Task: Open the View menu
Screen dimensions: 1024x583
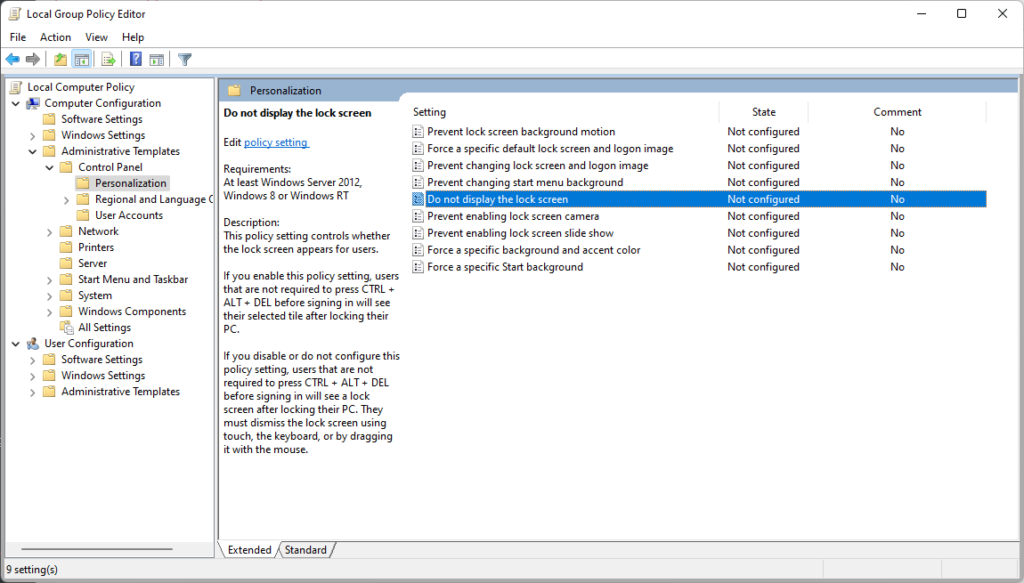Action: pyautogui.click(x=96, y=37)
